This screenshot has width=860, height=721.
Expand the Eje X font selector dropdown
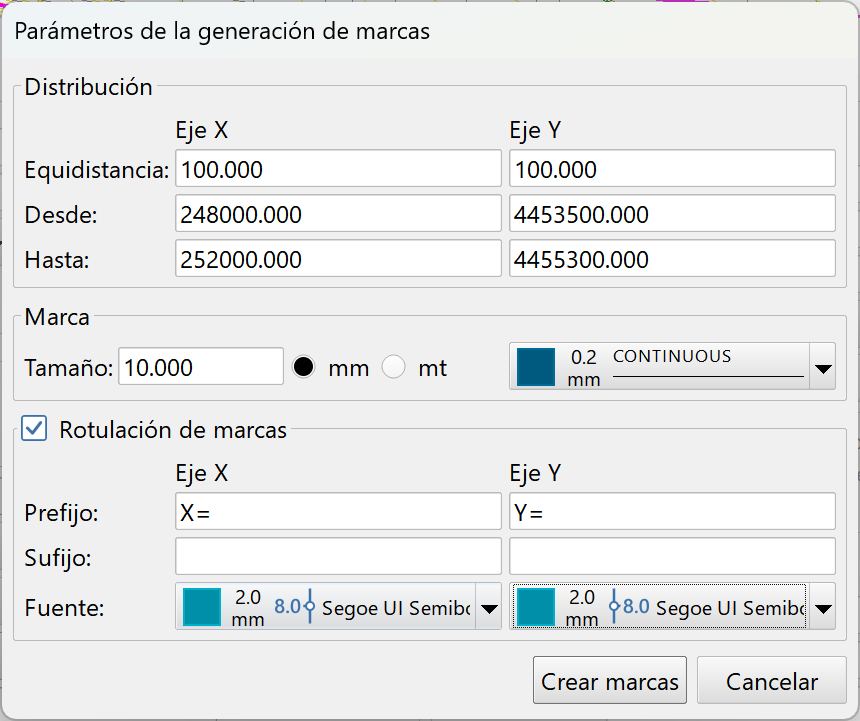[x=488, y=607]
